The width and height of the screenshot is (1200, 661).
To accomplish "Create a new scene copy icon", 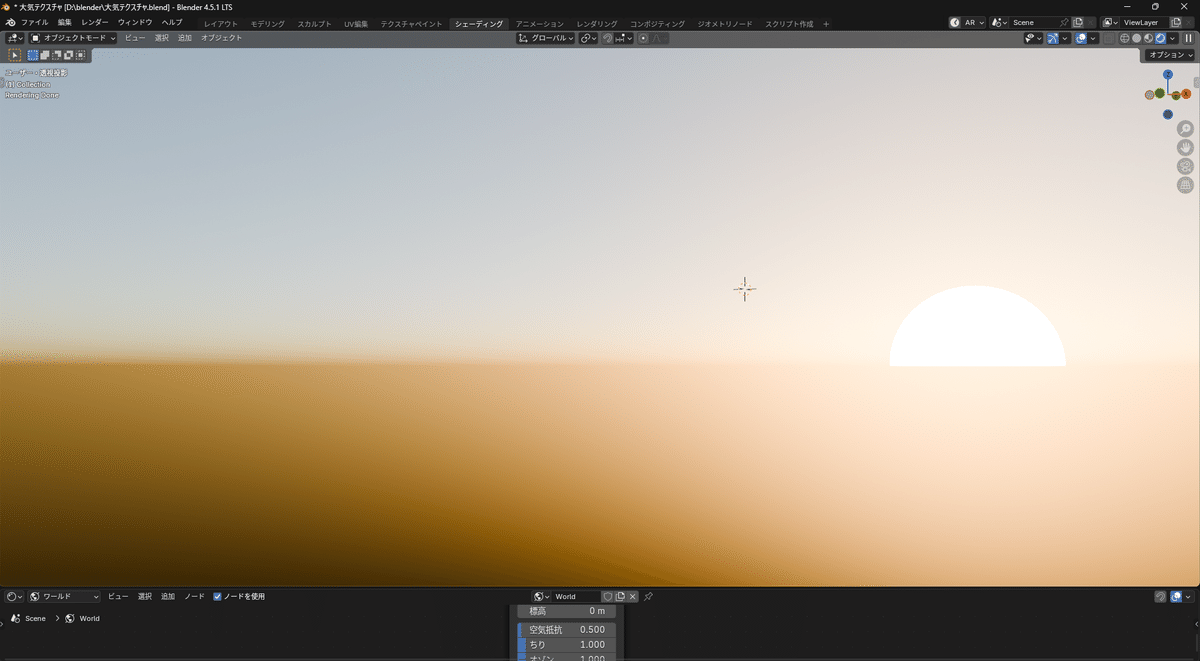I will tap(1078, 22).
